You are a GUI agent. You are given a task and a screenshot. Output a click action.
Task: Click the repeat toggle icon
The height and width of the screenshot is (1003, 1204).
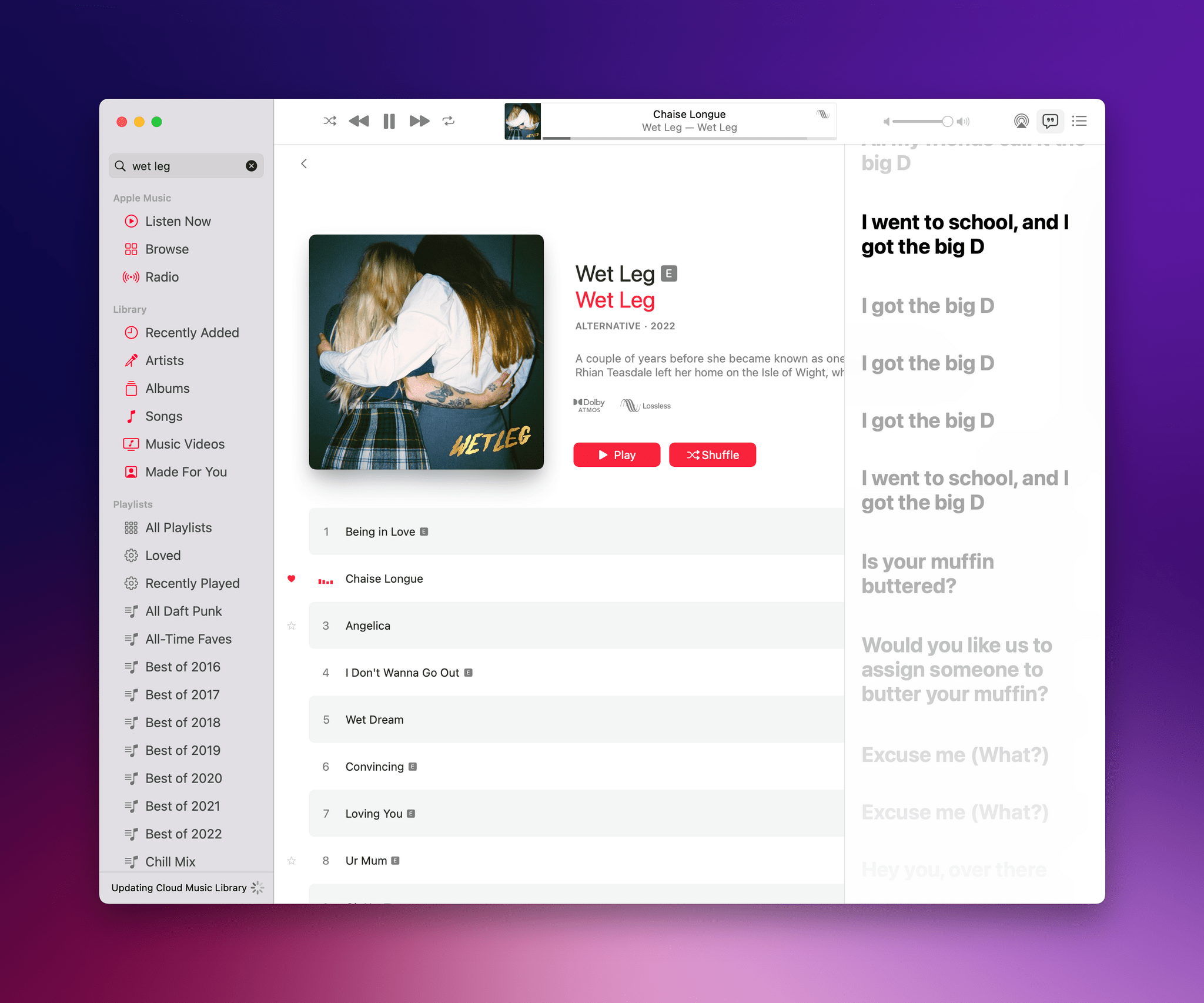tap(449, 121)
